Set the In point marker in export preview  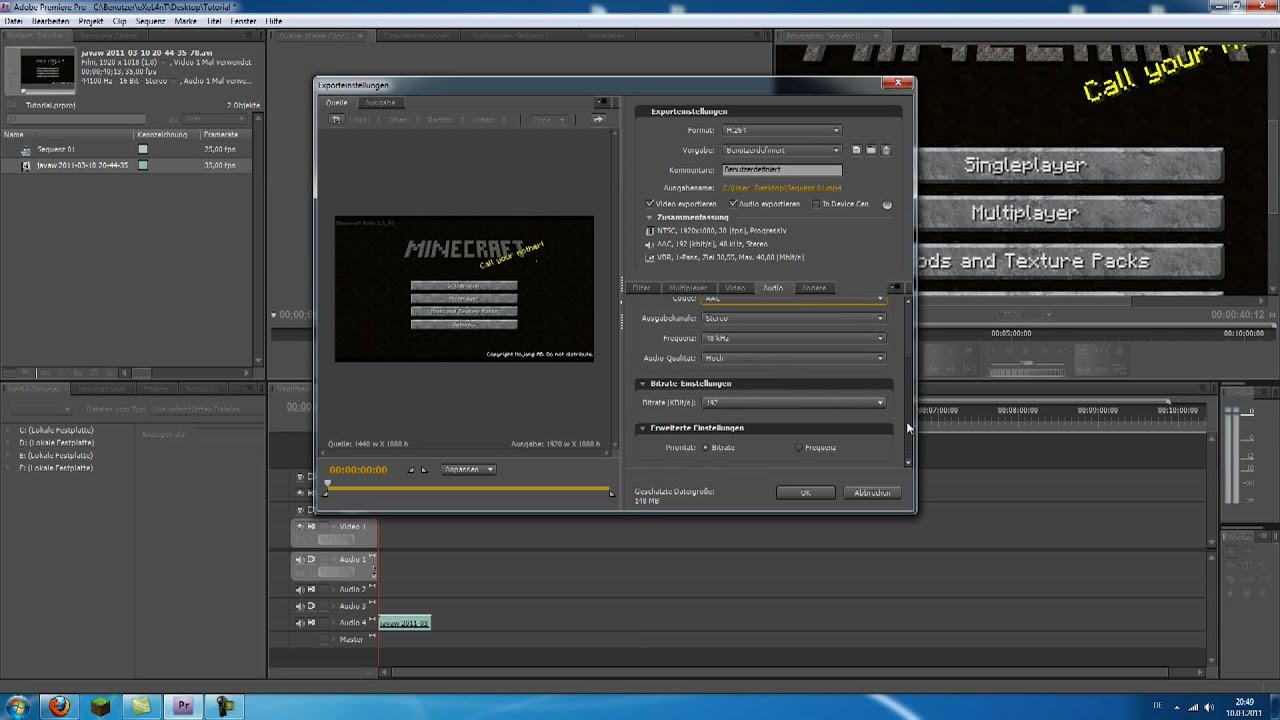411,469
